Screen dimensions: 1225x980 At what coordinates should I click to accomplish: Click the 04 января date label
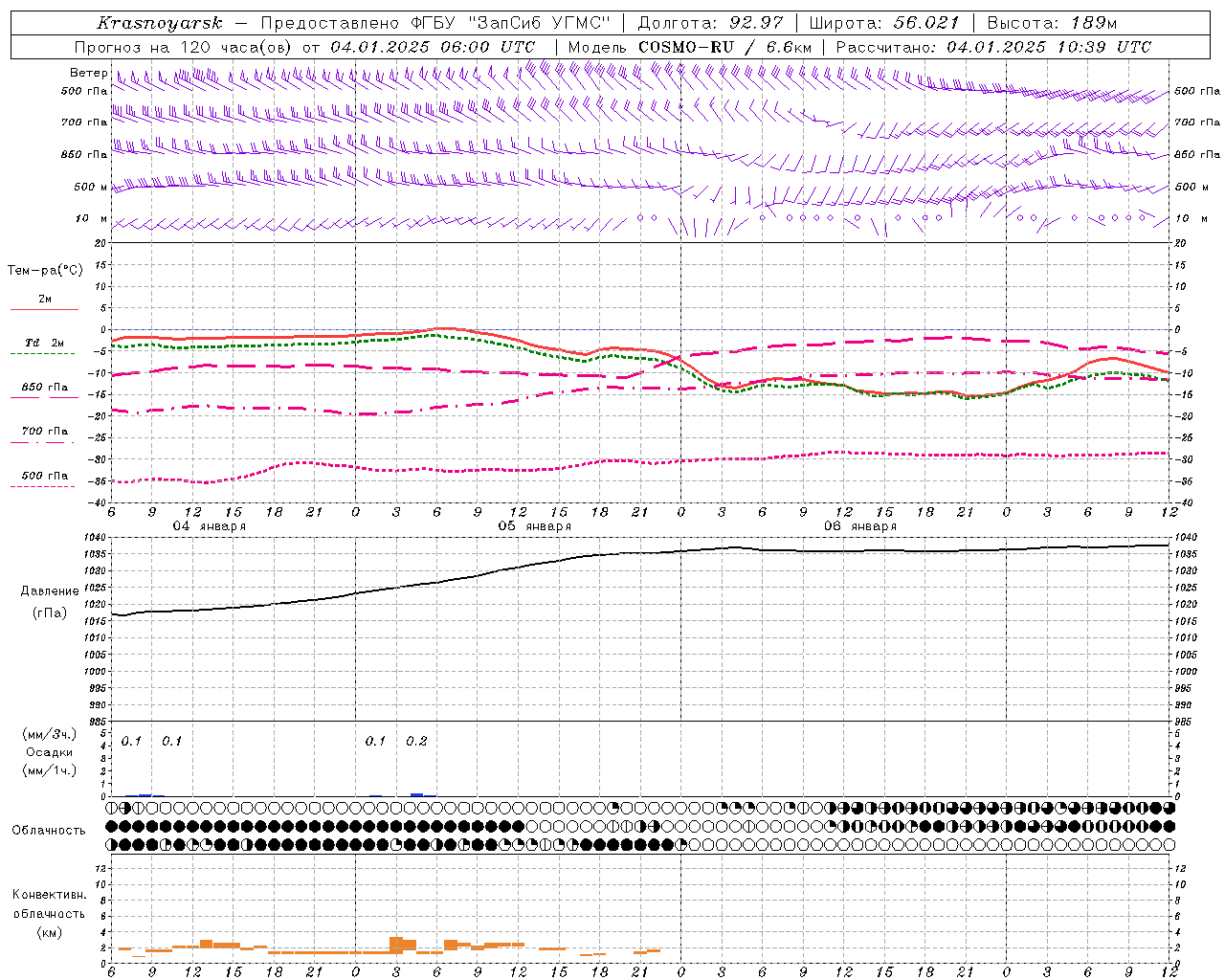[209, 526]
